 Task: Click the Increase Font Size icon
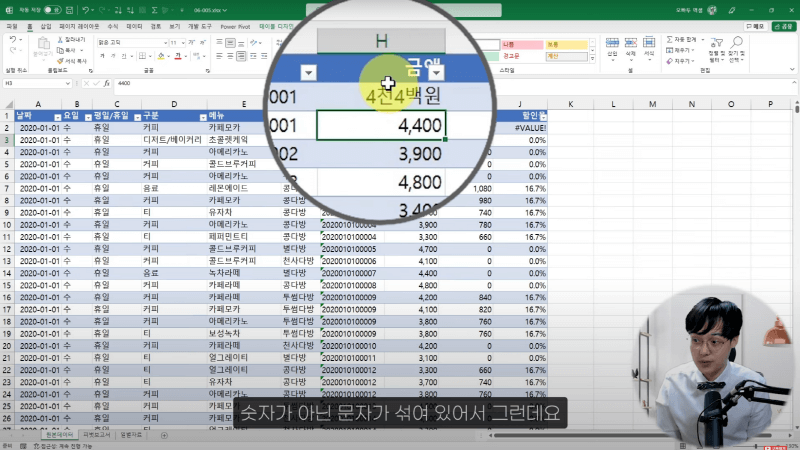coord(192,43)
